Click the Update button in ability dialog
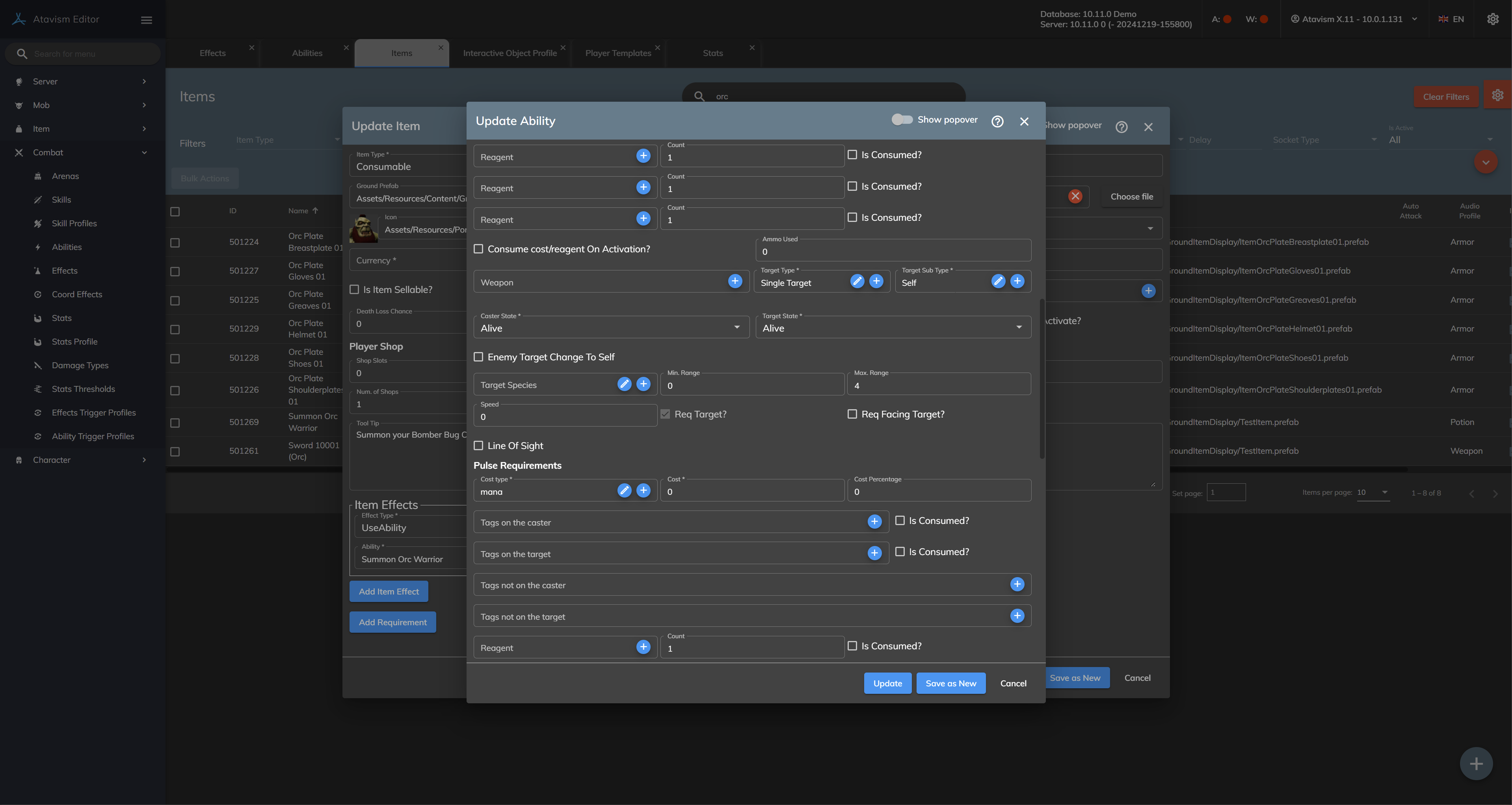Screen dimensions: 1512x805 point(887,683)
